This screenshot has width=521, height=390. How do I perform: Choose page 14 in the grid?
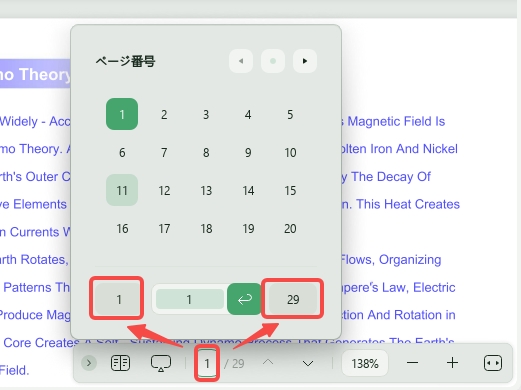248,191
